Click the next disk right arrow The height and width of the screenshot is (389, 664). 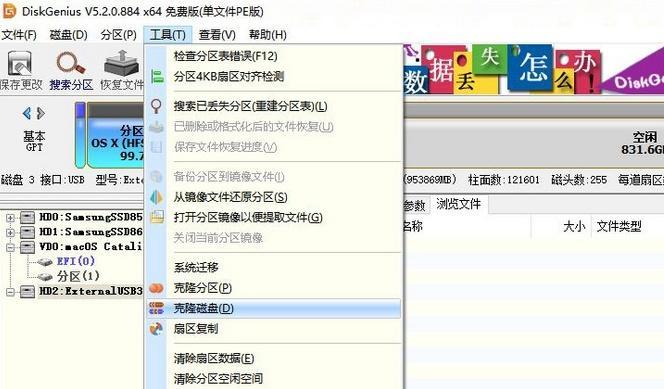41,113
